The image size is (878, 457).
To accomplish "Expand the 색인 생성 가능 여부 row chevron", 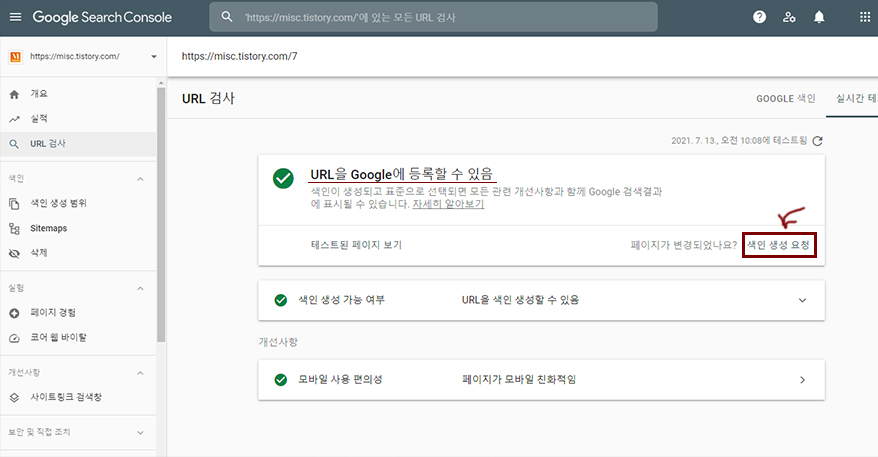I will click(802, 300).
